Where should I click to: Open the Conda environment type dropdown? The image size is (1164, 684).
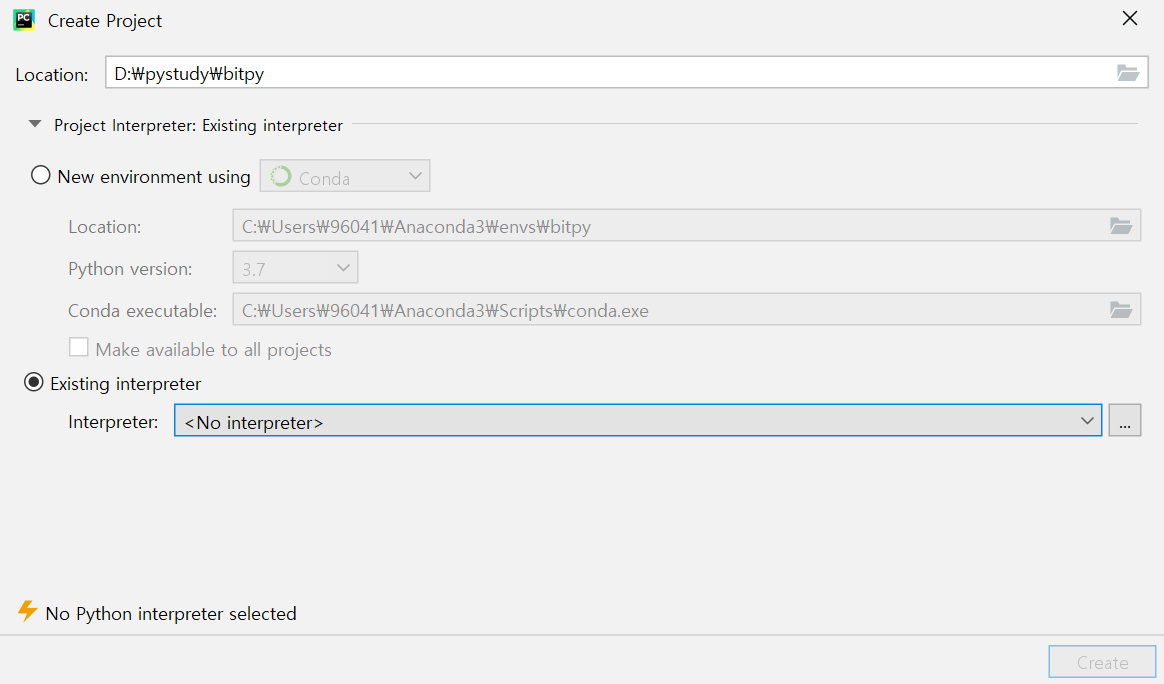click(x=344, y=176)
